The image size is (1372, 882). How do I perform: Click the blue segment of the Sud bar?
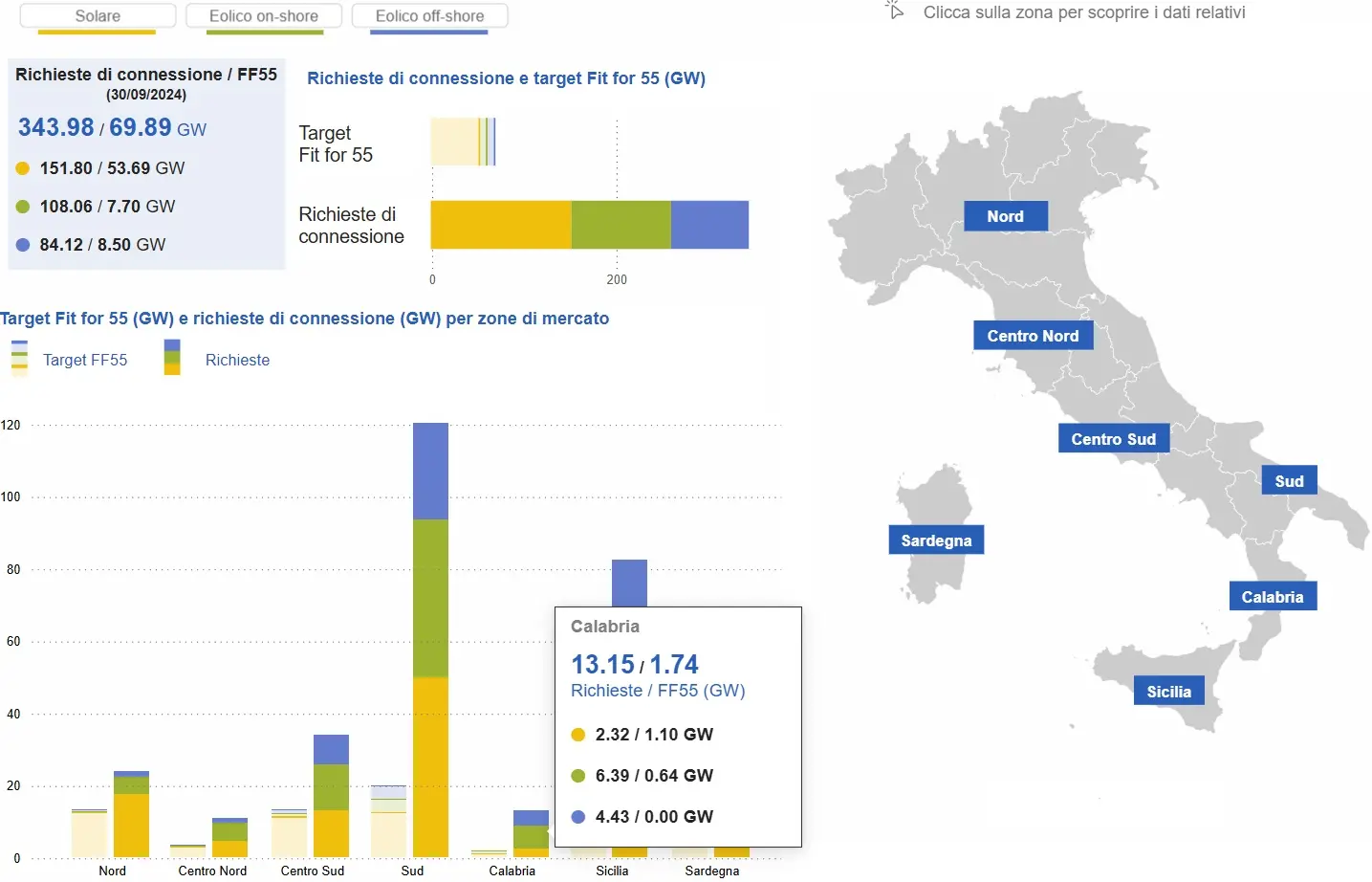pos(430,471)
